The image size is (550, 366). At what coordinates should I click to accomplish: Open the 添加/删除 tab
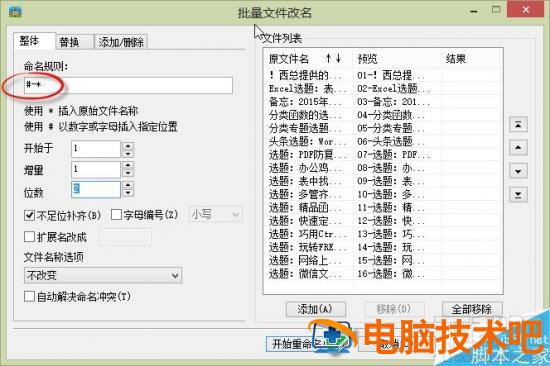(x=121, y=42)
